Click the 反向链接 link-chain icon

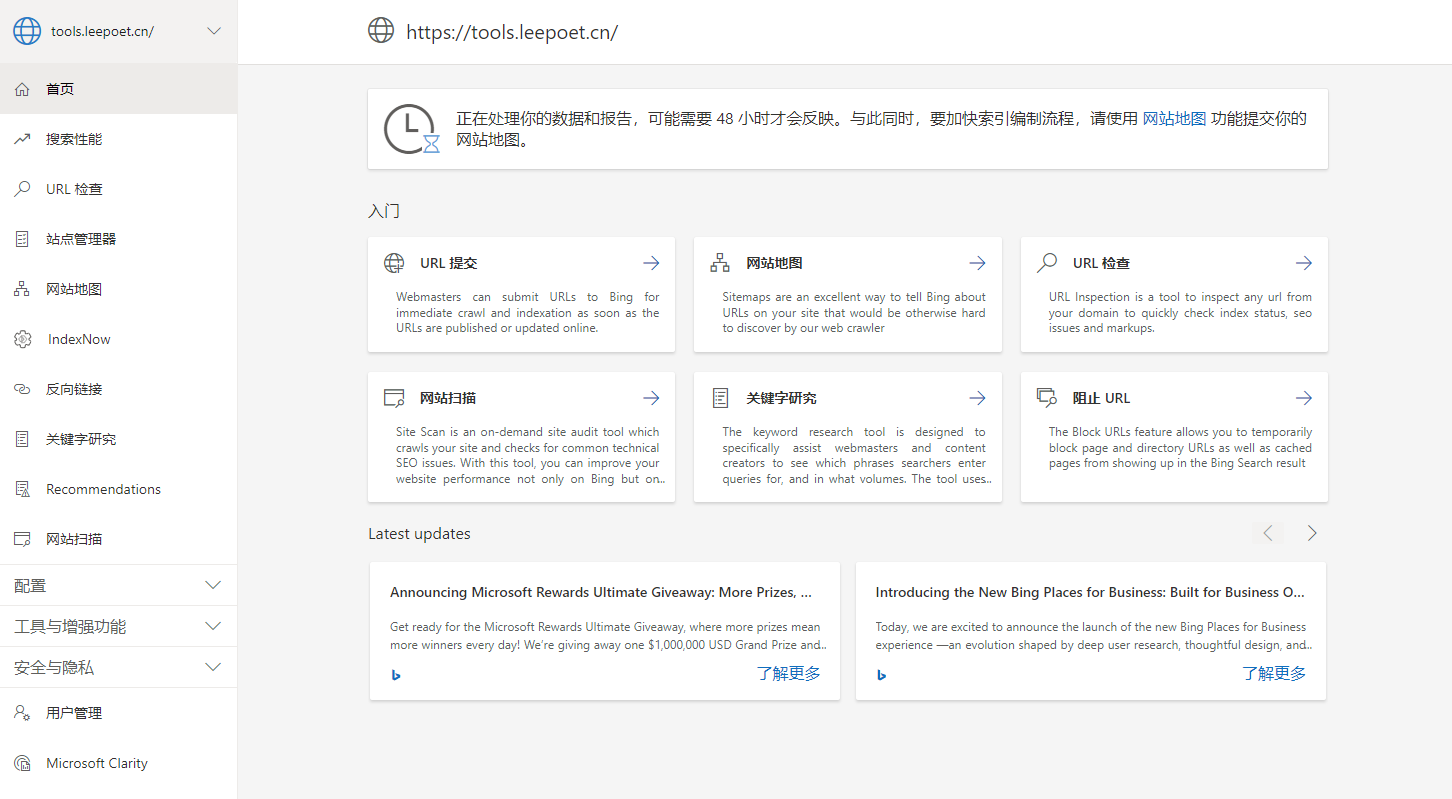point(22,389)
